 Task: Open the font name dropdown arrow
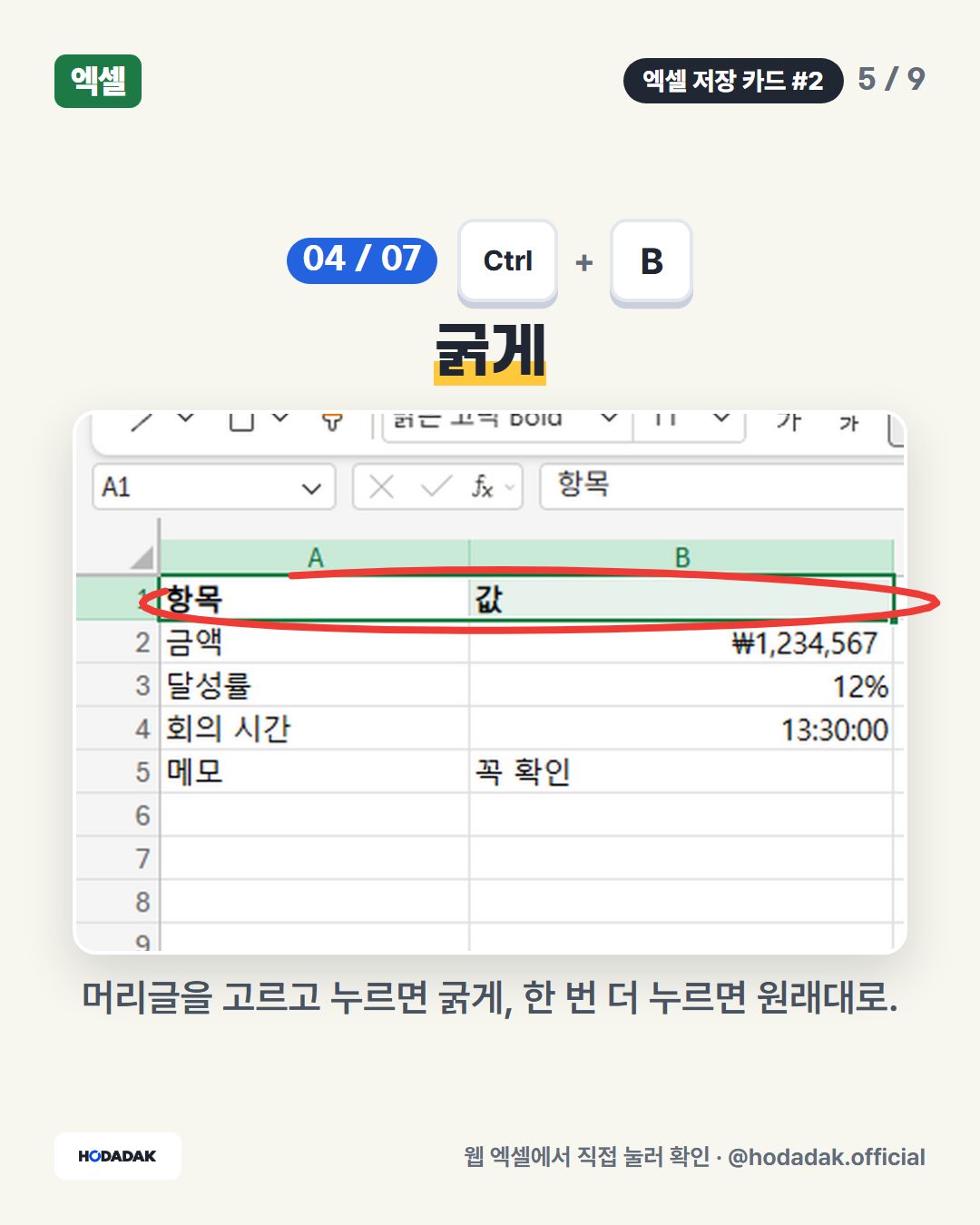609,418
